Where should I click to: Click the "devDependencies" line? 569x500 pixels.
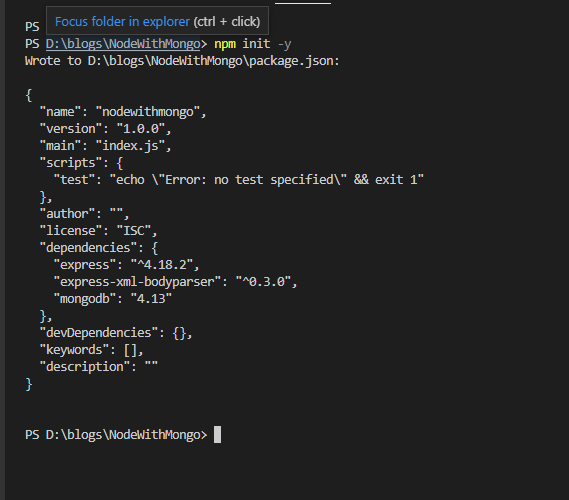click(116, 332)
